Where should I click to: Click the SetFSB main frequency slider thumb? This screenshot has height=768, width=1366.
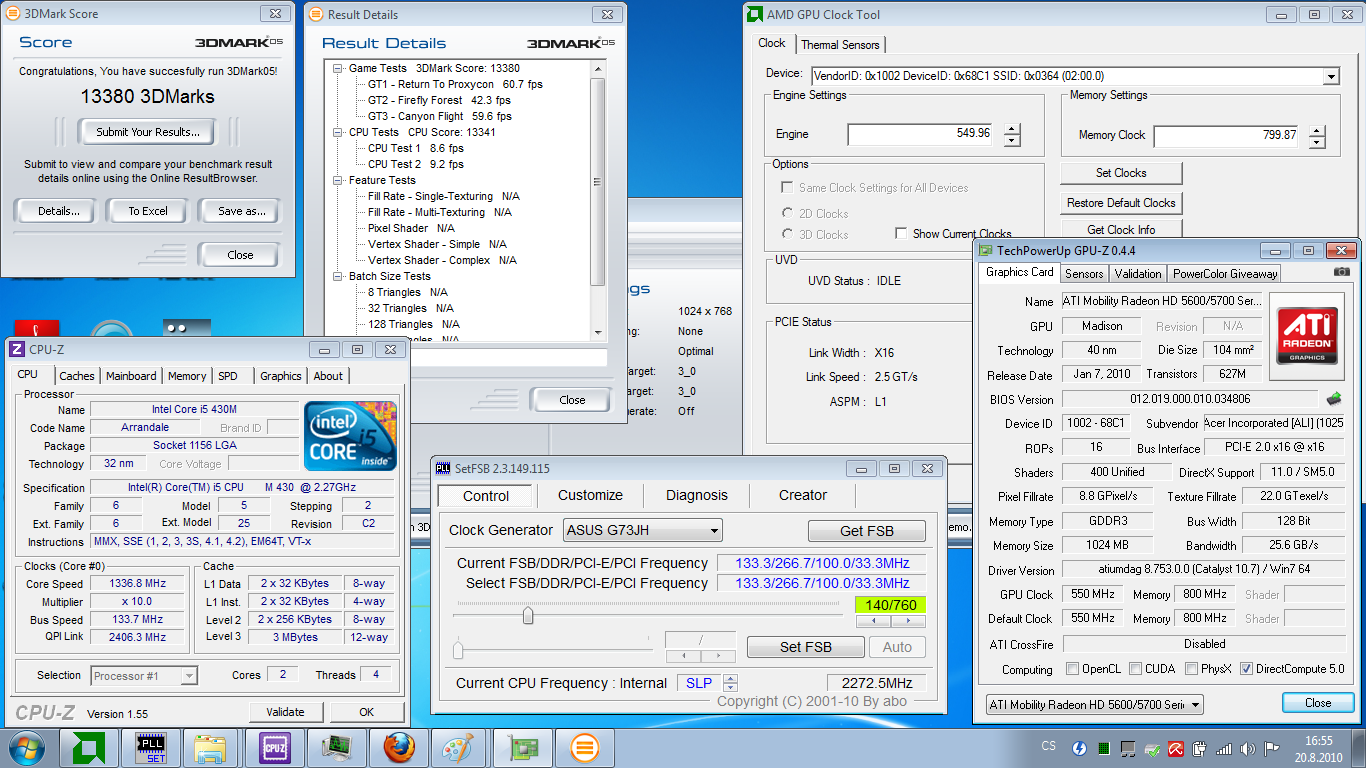click(528, 616)
